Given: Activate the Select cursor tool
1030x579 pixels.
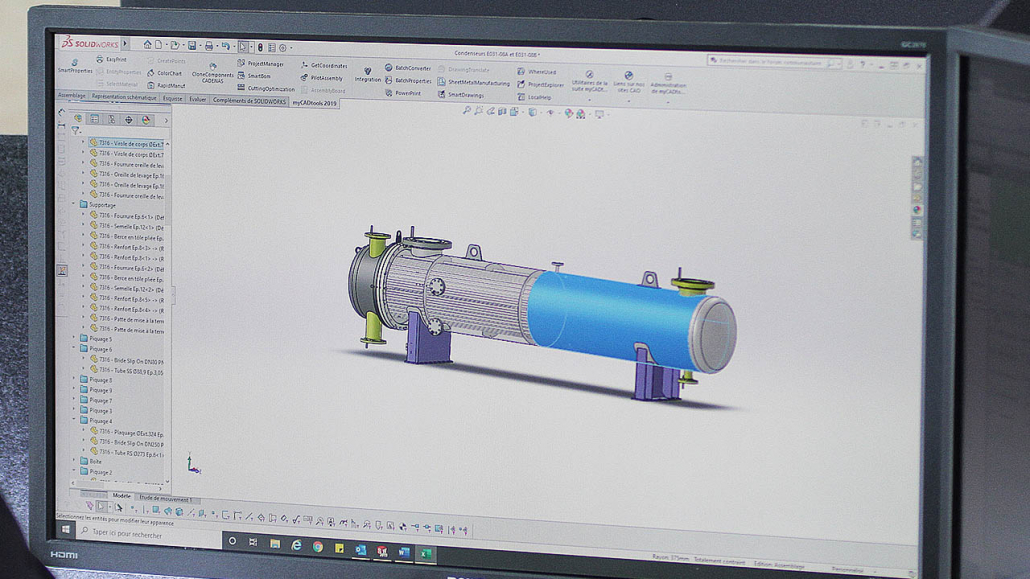Looking at the screenshot, I should 243,47.
